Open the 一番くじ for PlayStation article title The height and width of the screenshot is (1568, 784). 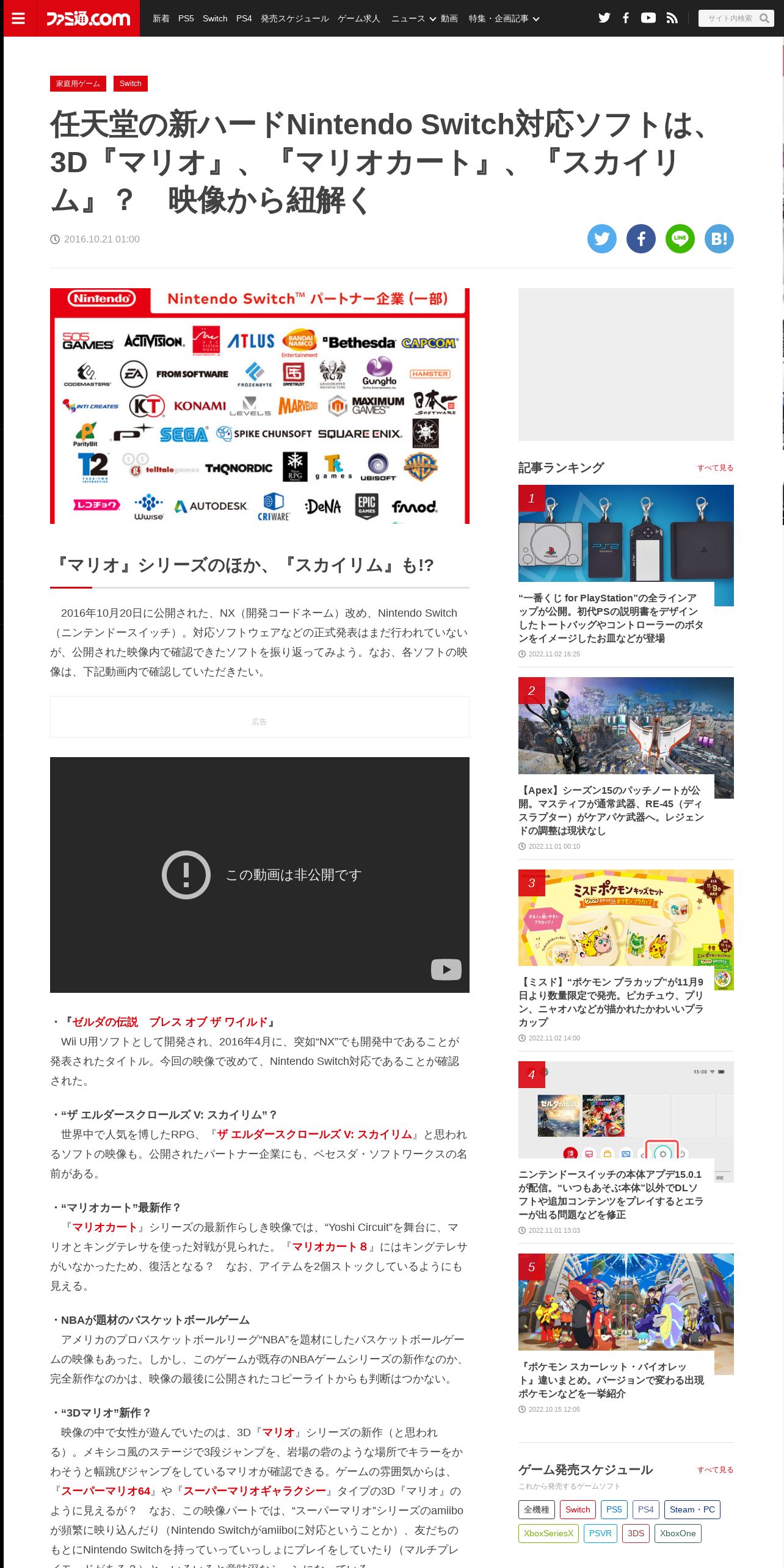[x=611, y=618]
